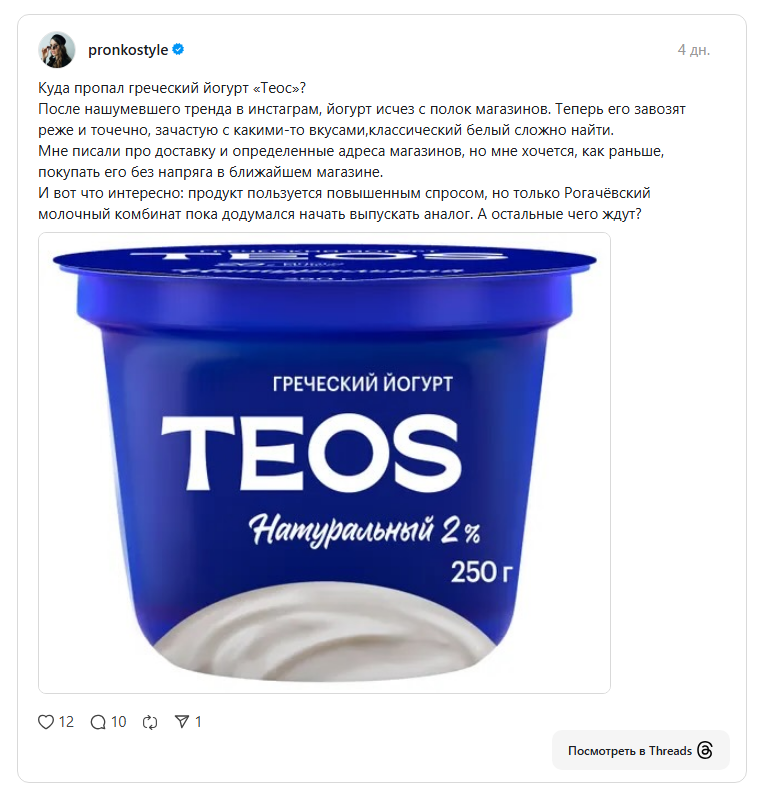Click the large TEOS logo on cup
The image size is (765, 794).
pos(311,452)
